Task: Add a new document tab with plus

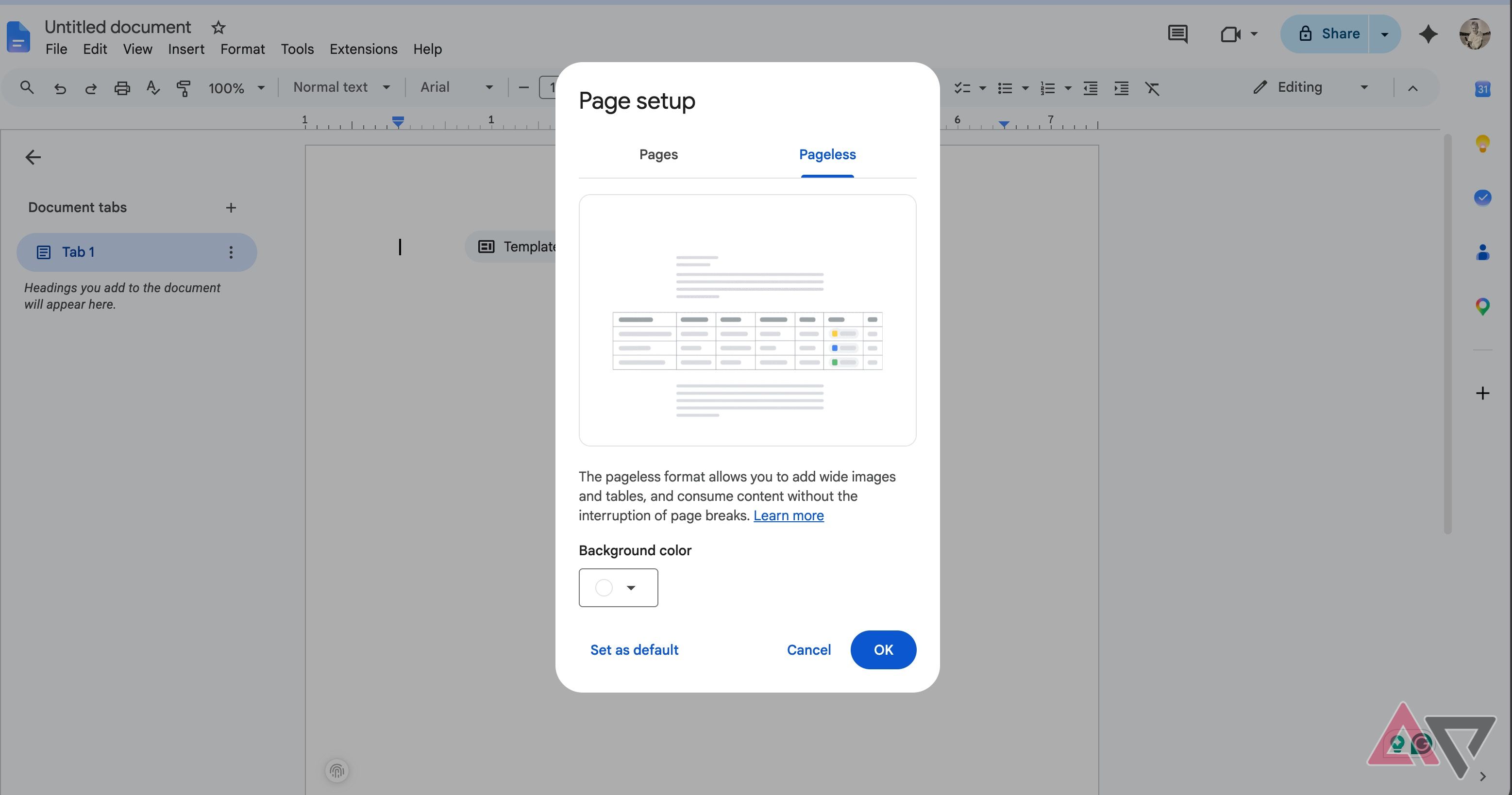Action: click(x=231, y=208)
